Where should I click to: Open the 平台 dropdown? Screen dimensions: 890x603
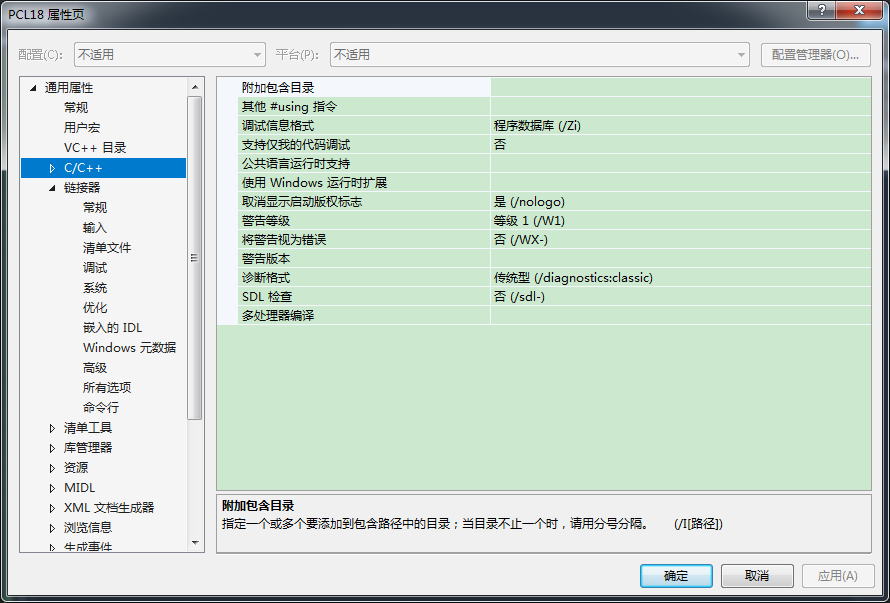point(540,55)
